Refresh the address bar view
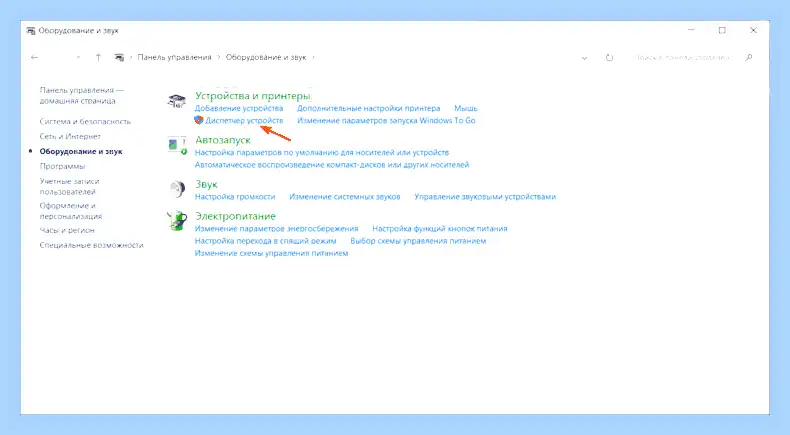The width and height of the screenshot is (790, 435). [x=609, y=57]
